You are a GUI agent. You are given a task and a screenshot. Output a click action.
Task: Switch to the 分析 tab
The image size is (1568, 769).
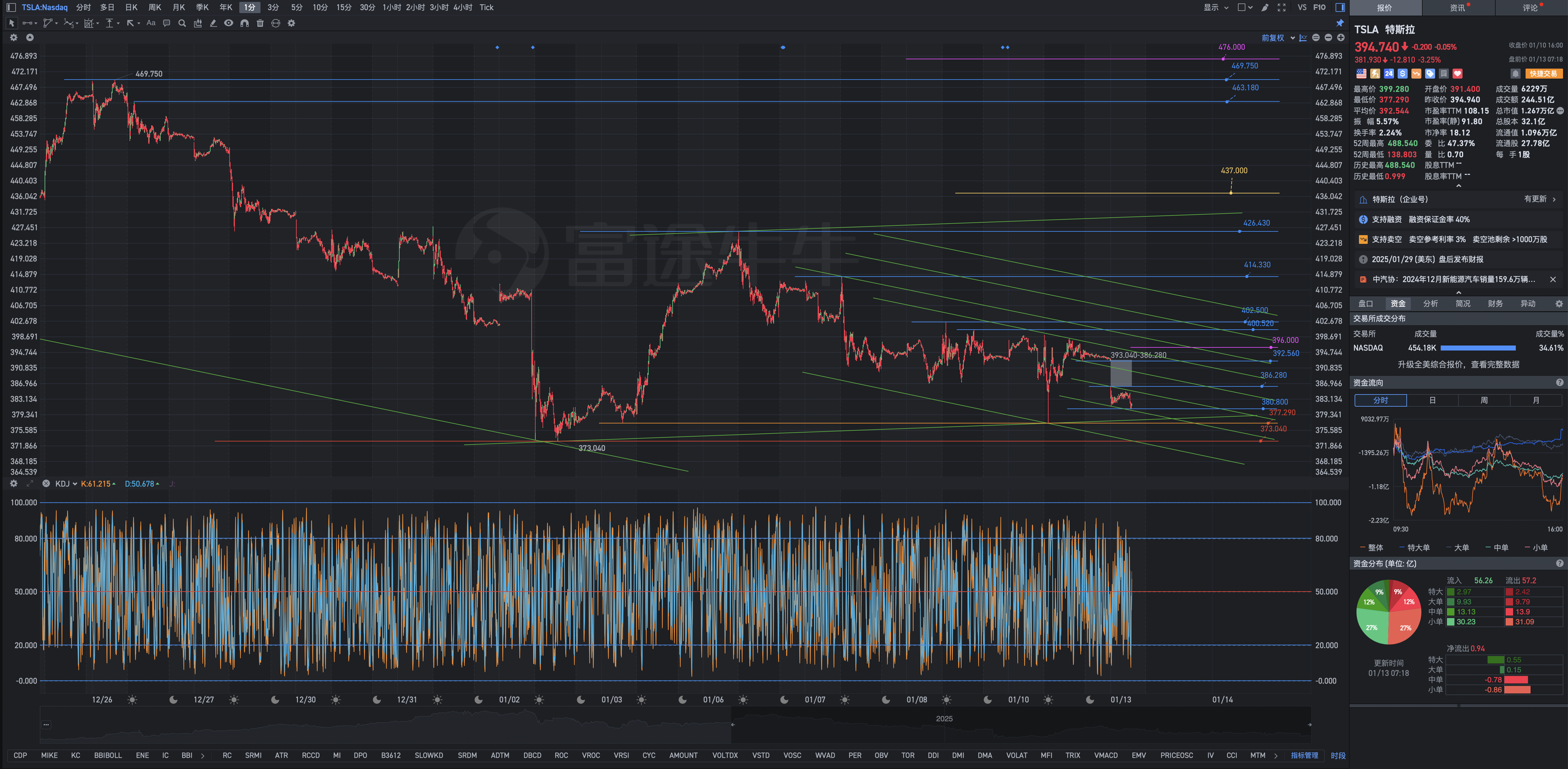point(1430,304)
